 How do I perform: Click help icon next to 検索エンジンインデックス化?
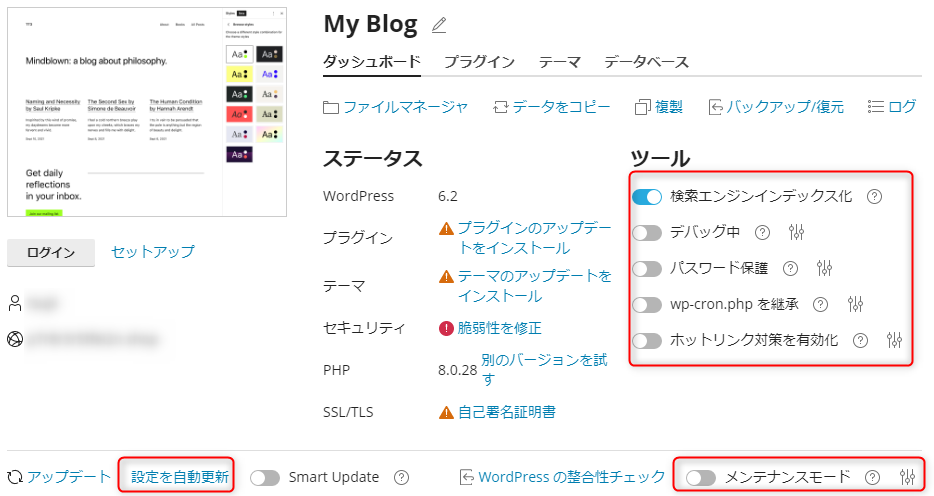click(x=874, y=196)
